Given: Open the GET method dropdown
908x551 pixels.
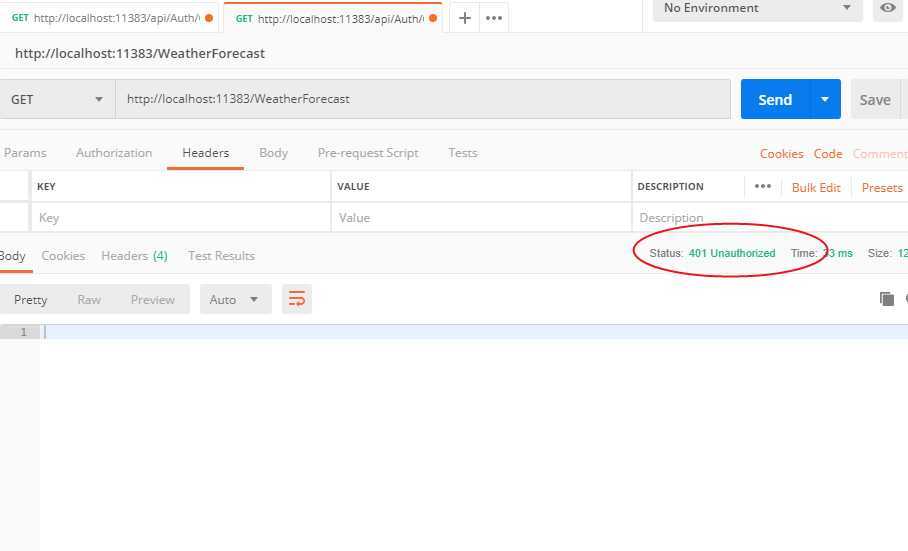Looking at the screenshot, I should coord(57,99).
